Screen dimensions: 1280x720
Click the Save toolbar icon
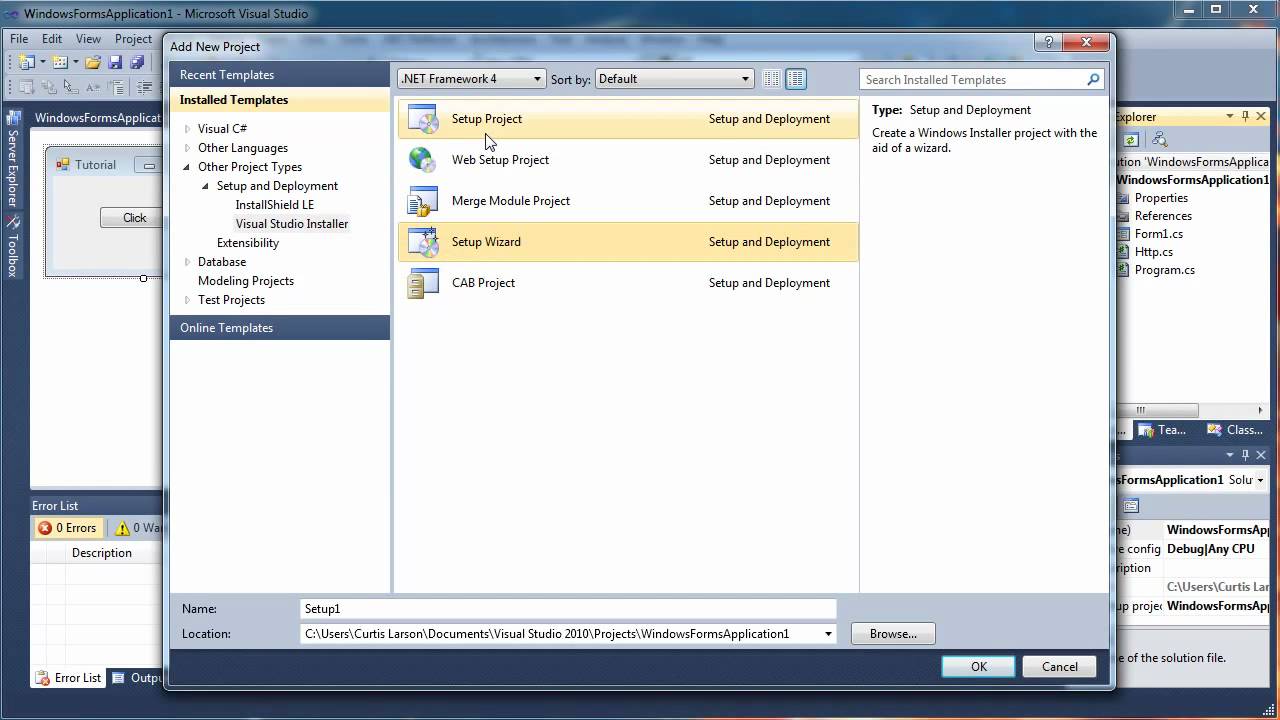click(x=115, y=62)
